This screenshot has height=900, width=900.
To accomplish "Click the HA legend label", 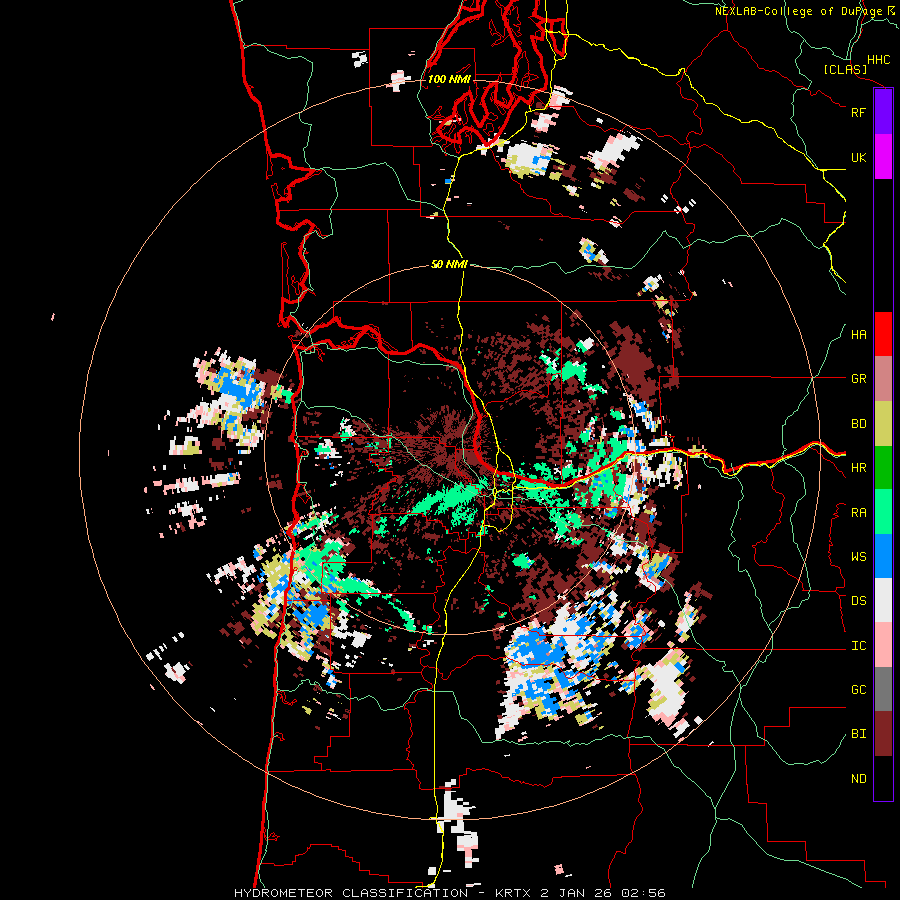I will pos(858,335).
